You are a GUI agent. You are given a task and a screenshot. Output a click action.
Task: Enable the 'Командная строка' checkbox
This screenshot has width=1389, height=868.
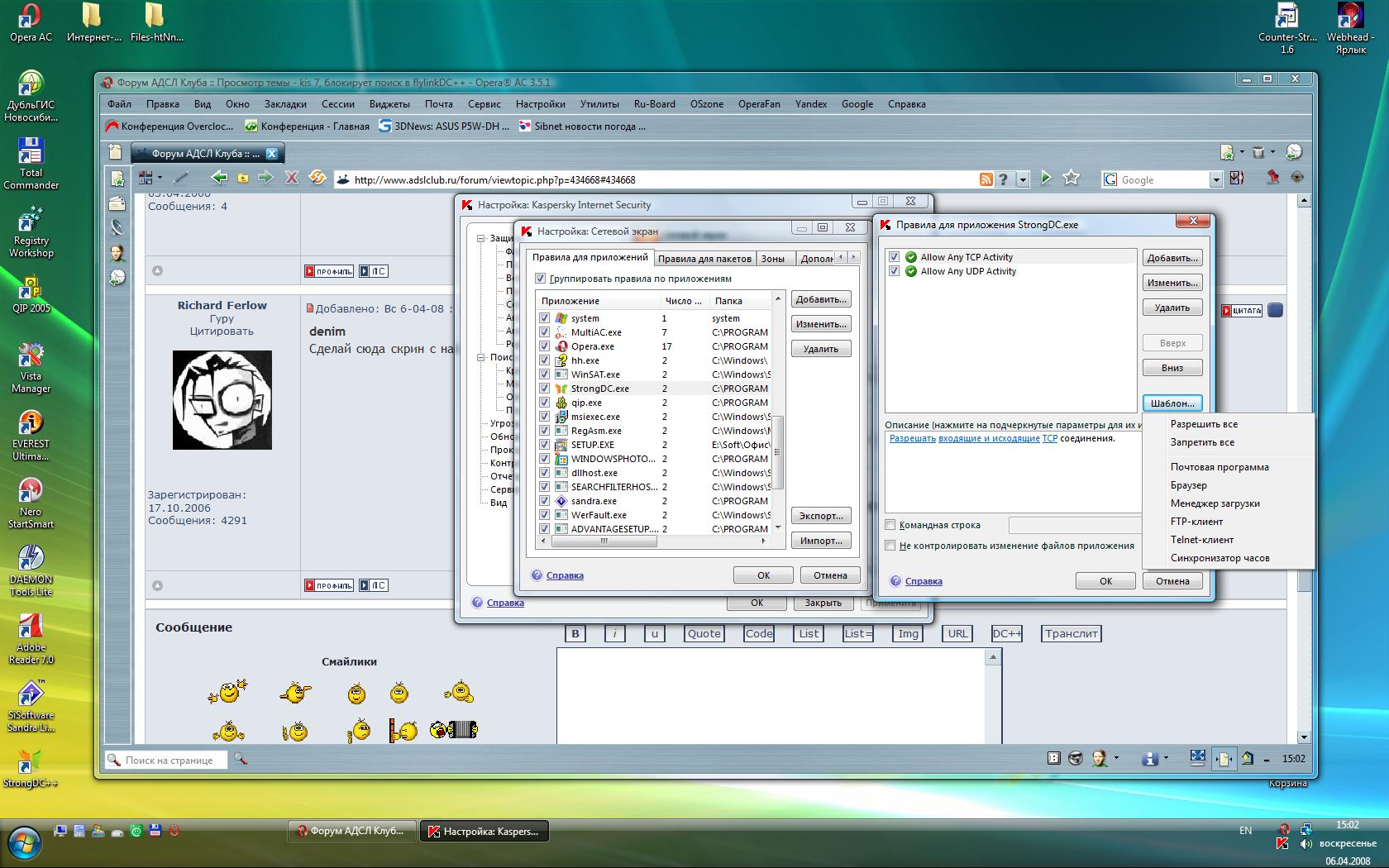click(890, 525)
